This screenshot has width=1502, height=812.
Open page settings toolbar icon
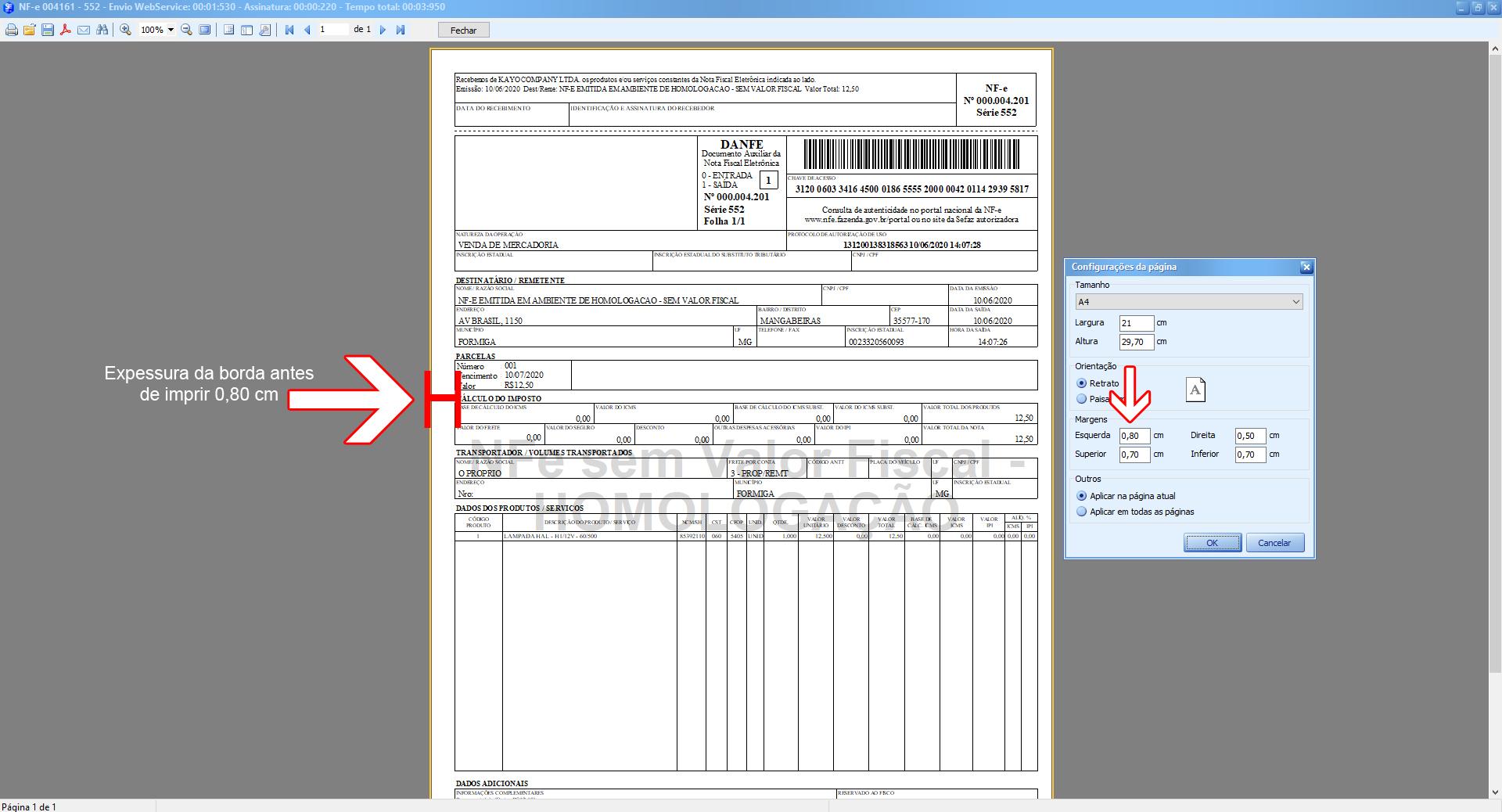click(264, 30)
